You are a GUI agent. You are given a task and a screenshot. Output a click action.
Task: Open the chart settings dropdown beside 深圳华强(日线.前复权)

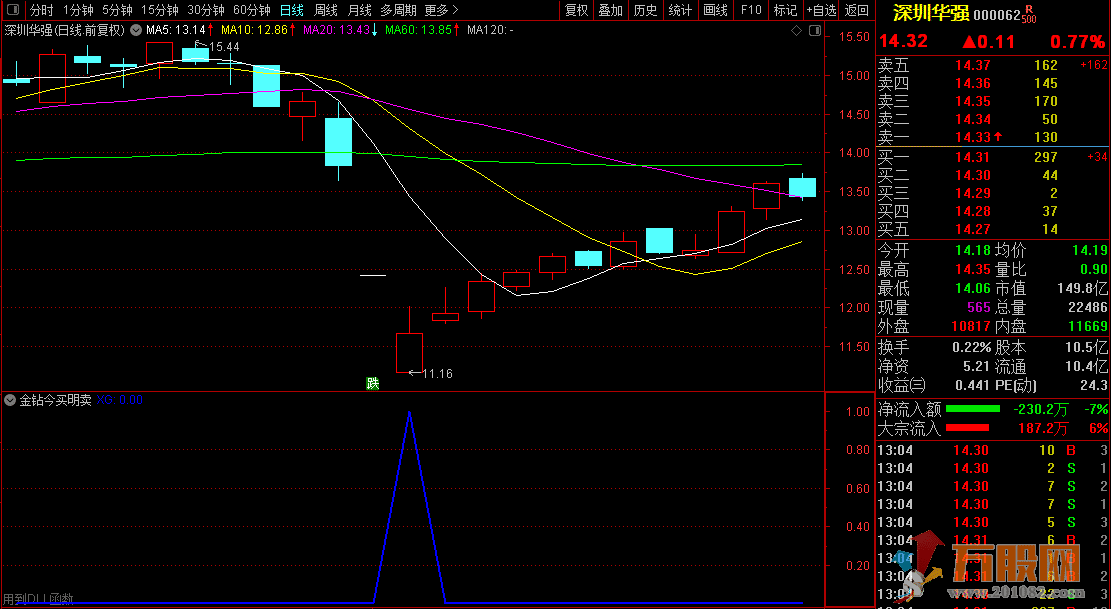(x=135, y=30)
